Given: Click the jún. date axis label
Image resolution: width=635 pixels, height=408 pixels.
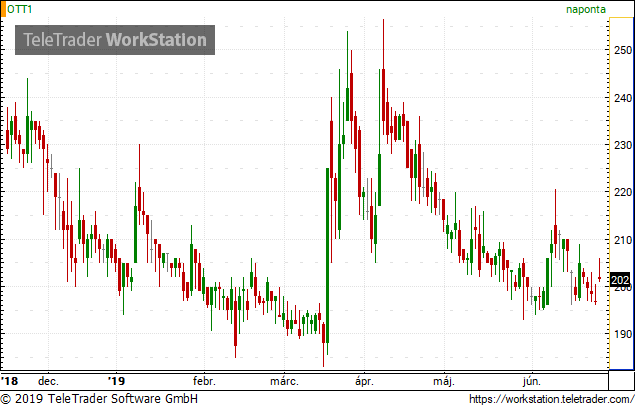Looking at the screenshot, I should (531, 381).
